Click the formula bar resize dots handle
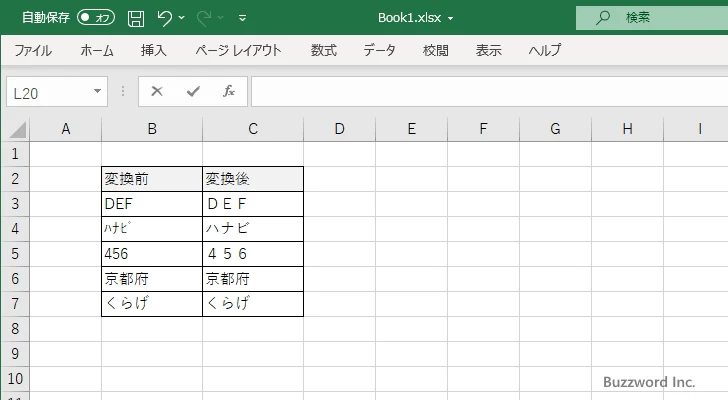 (x=123, y=91)
